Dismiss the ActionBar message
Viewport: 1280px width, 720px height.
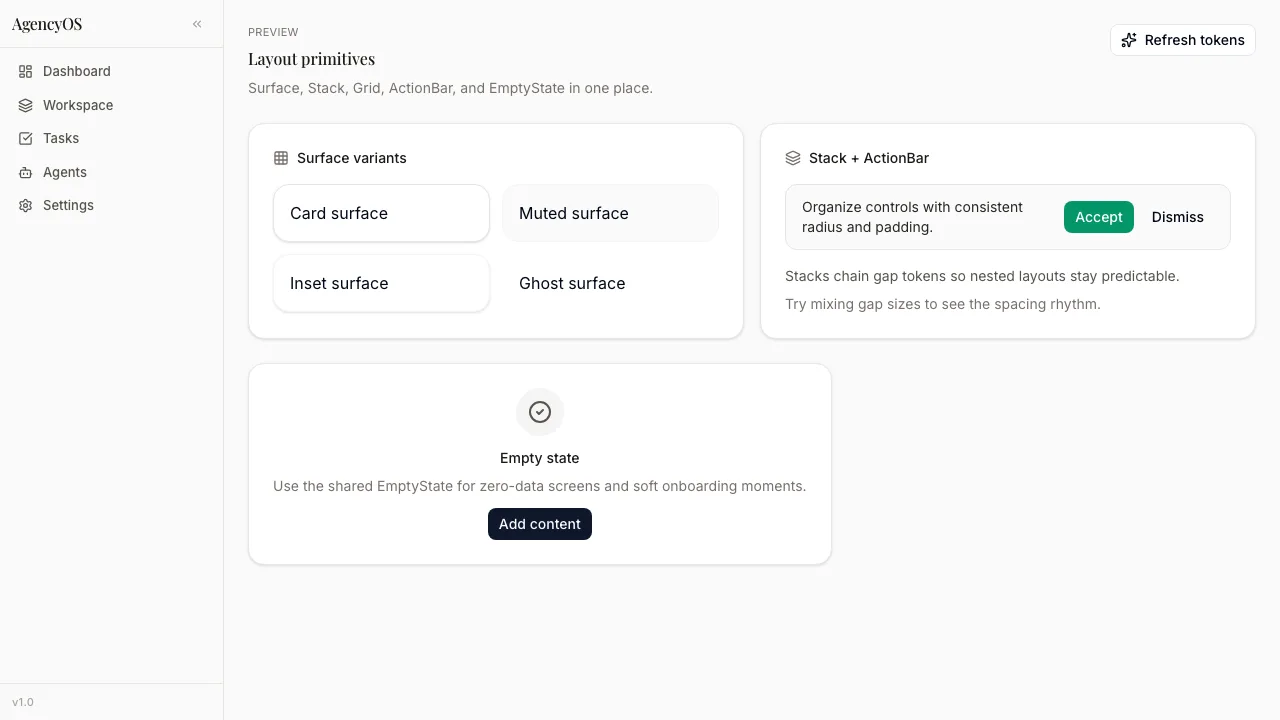pyautogui.click(x=1177, y=217)
